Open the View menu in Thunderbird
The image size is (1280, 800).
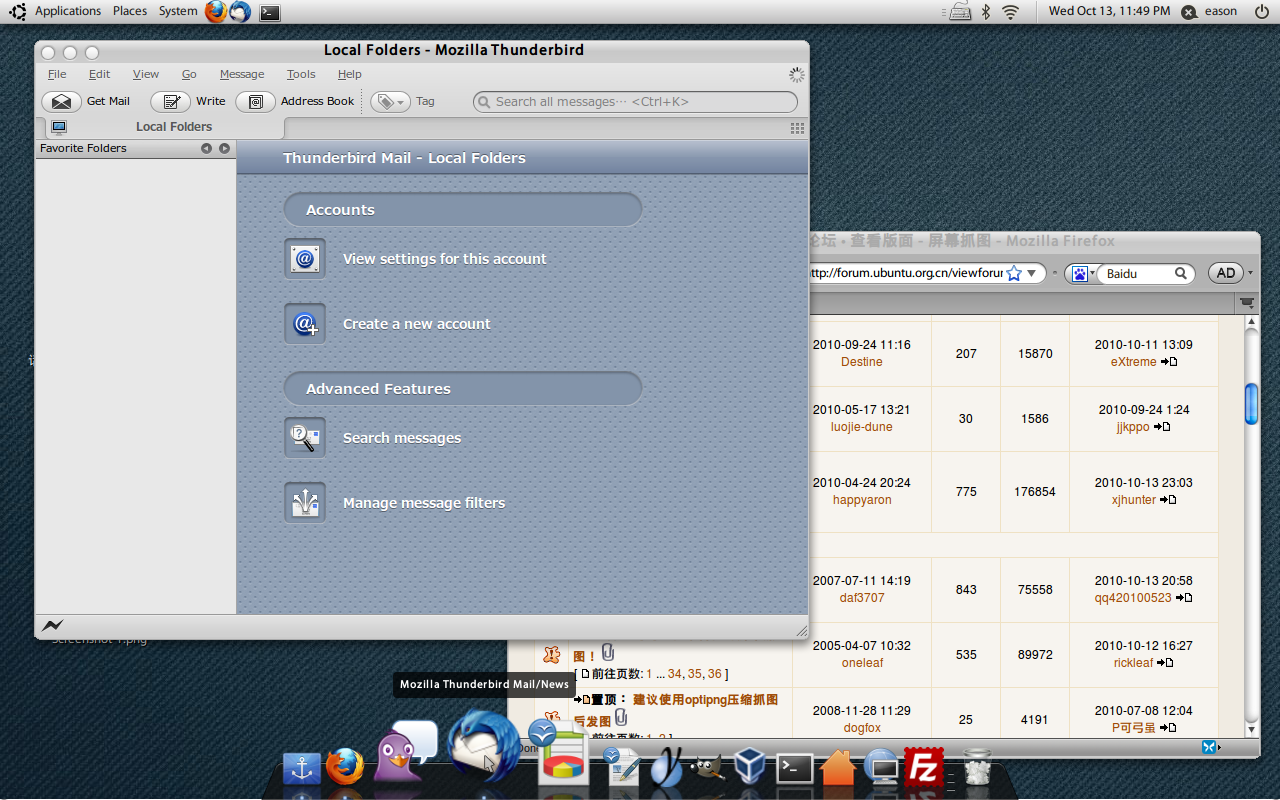[x=146, y=74]
